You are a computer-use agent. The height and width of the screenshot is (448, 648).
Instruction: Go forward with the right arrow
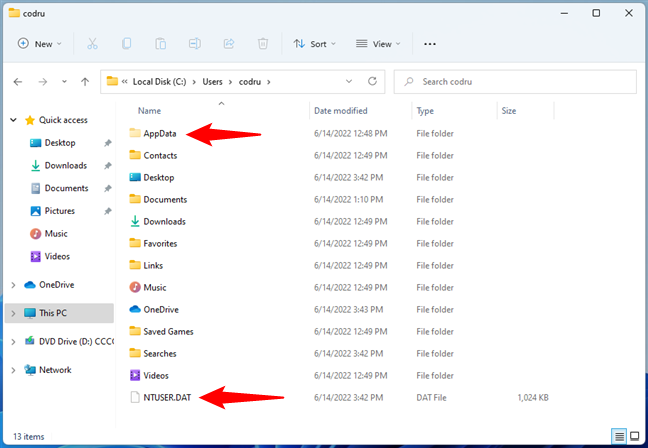point(43,82)
